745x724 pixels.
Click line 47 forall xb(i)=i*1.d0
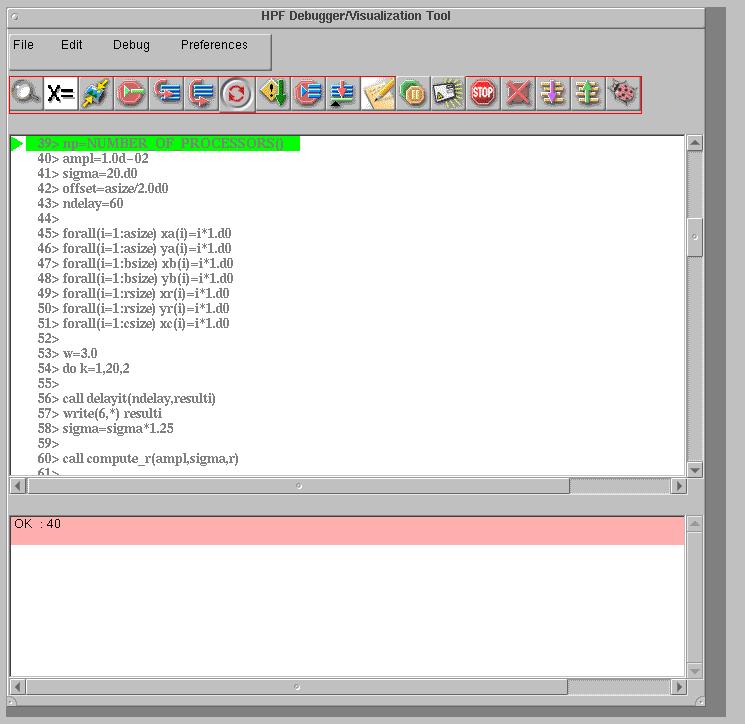(x=135, y=264)
